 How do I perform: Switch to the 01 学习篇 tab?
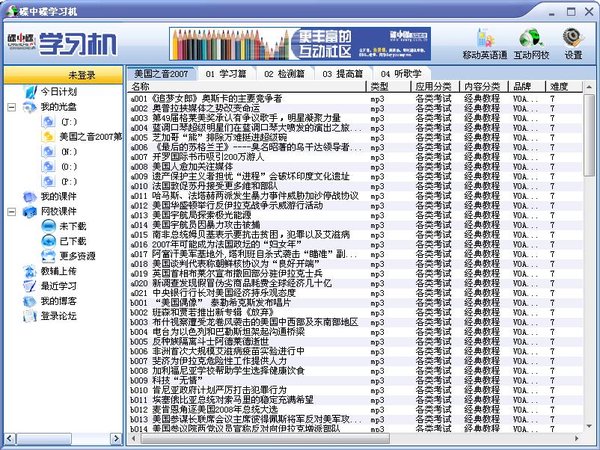tap(226, 73)
